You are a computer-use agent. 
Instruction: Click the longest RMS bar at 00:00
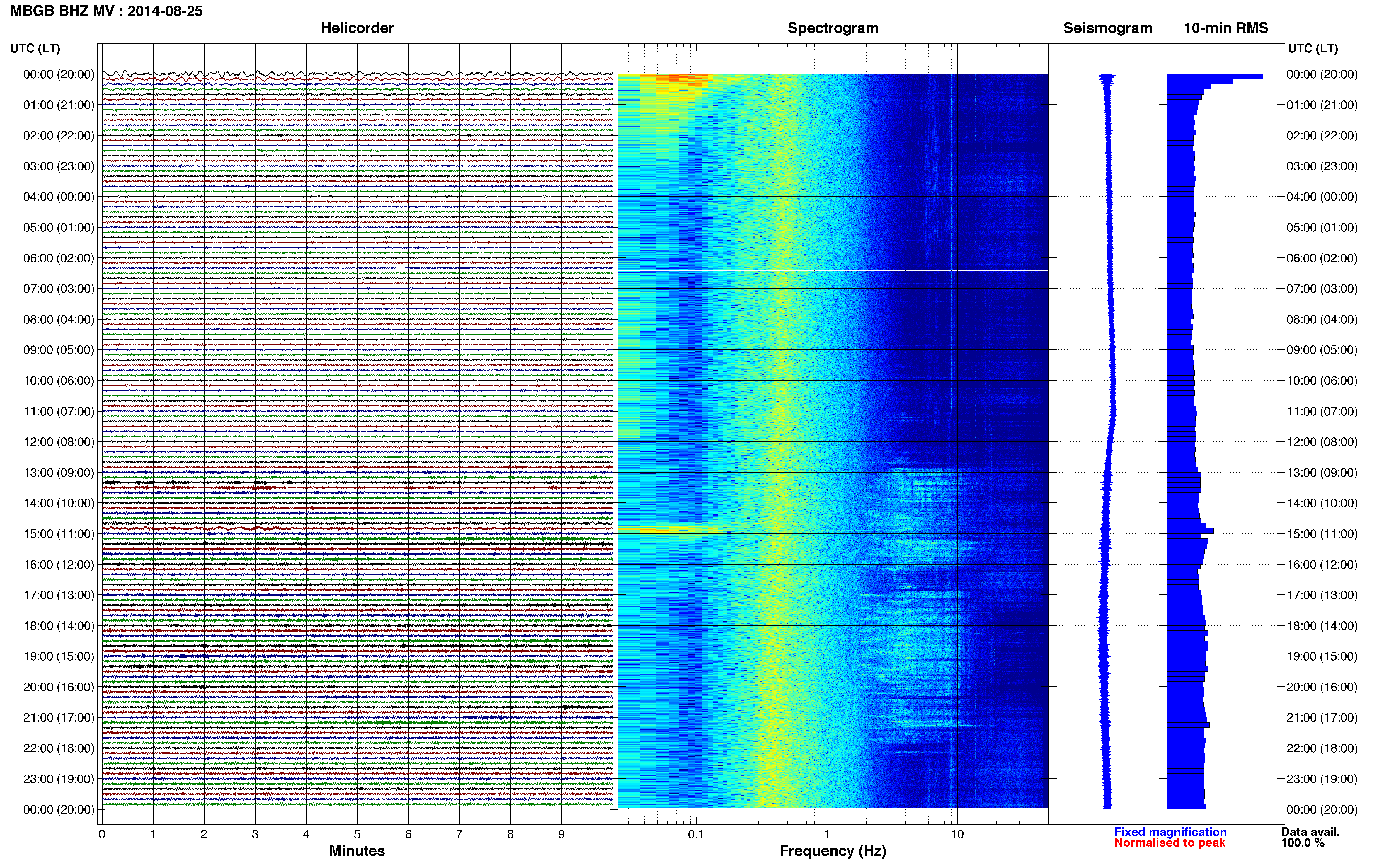(1215, 76)
